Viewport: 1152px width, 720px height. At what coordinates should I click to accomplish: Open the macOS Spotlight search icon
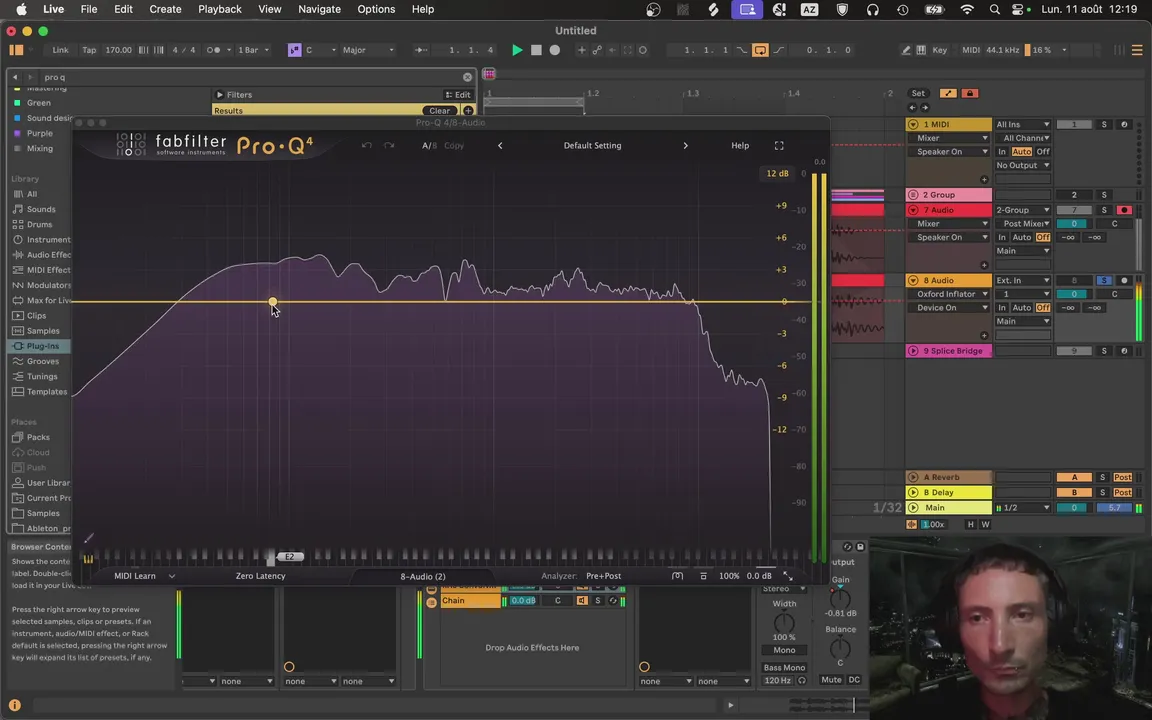pyautogui.click(x=994, y=9)
